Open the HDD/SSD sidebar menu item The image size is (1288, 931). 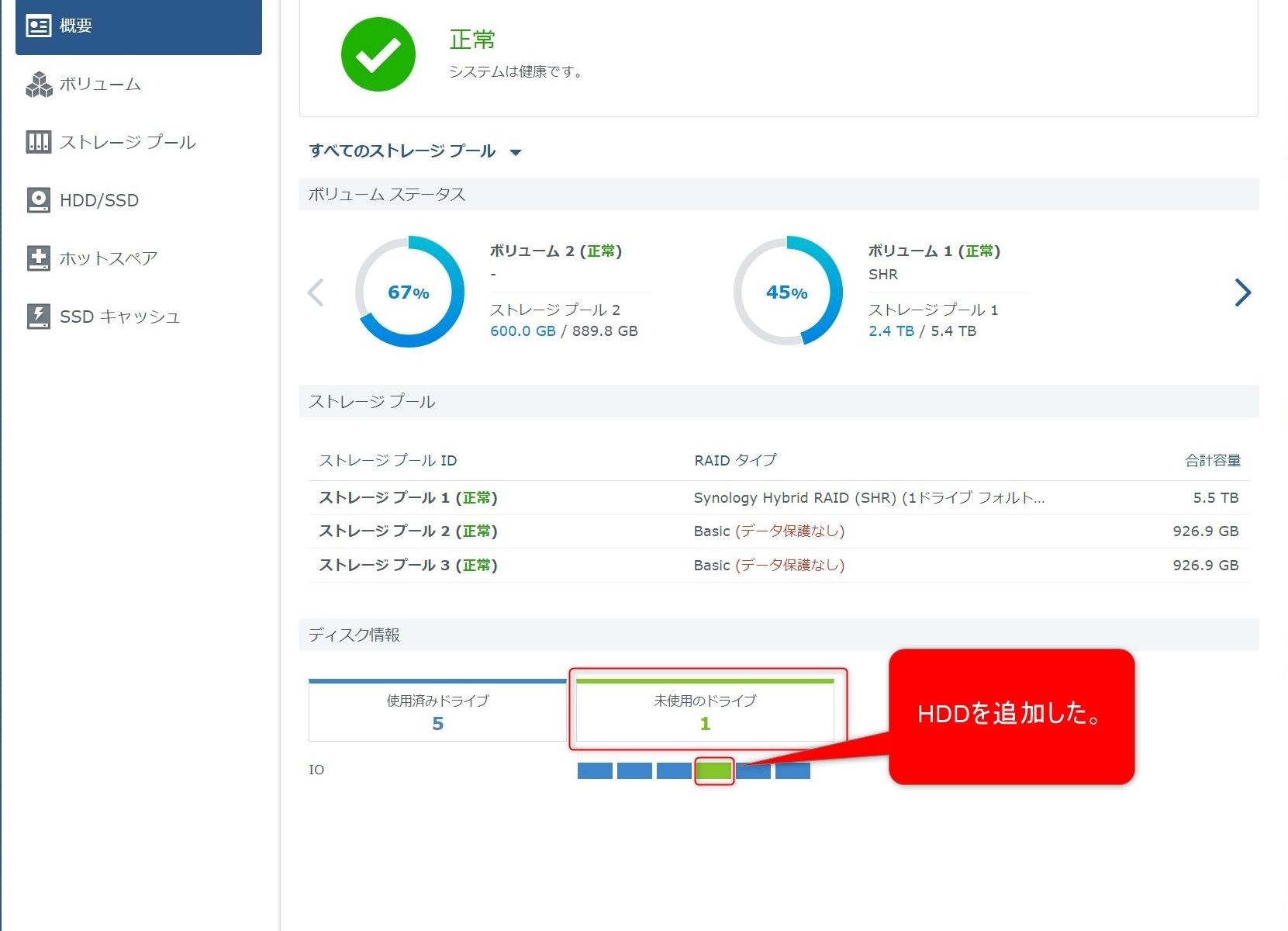coord(99,200)
